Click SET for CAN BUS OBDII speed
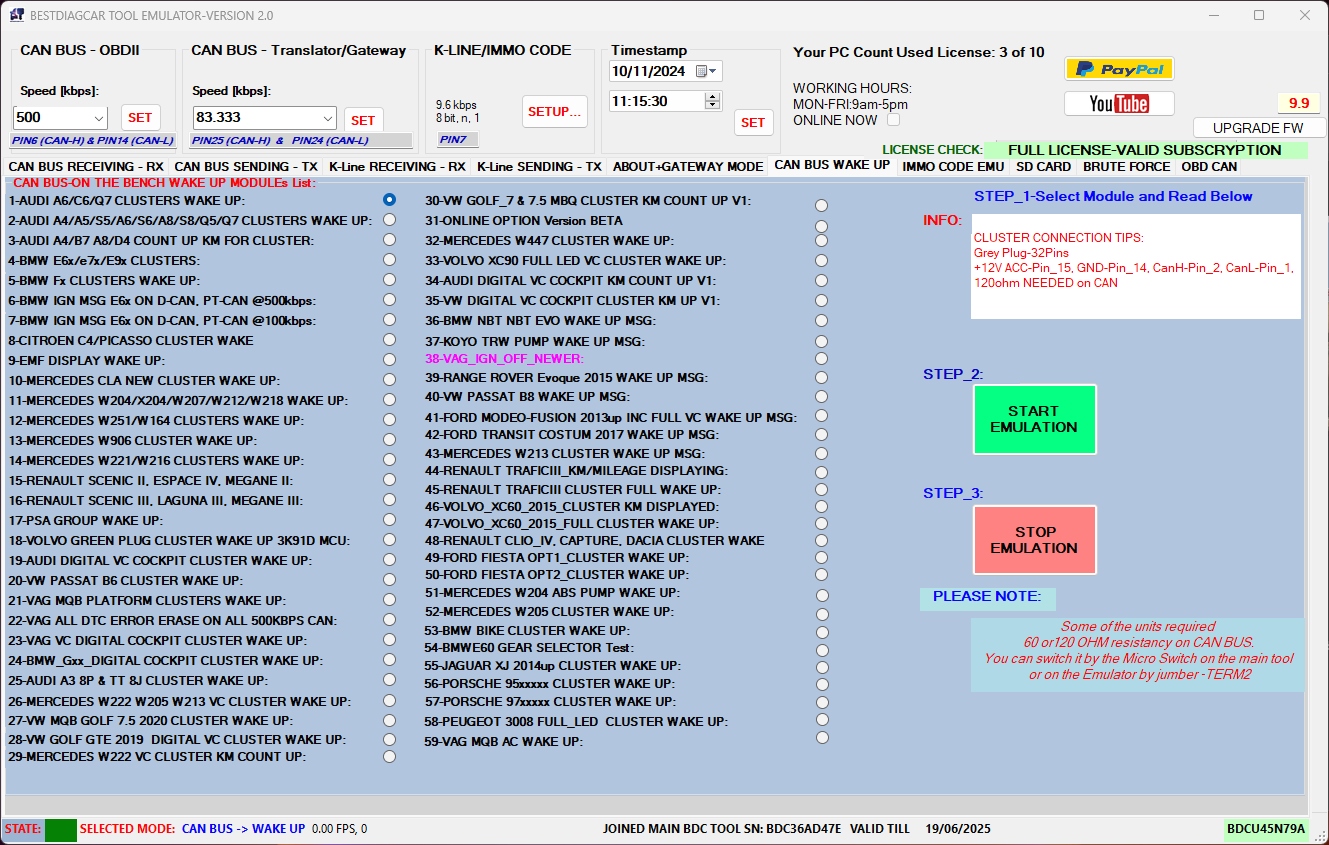The height and width of the screenshot is (845, 1329). pos(141,118)
